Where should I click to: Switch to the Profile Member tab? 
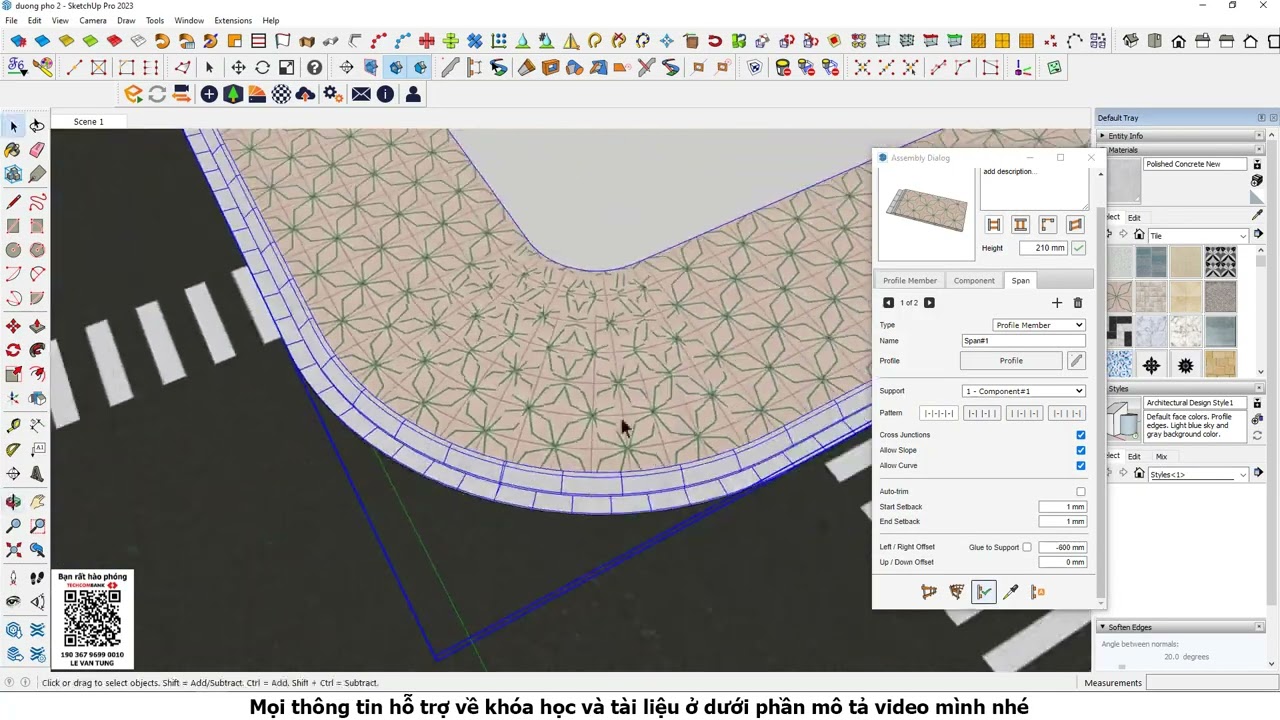click(909, 281)
